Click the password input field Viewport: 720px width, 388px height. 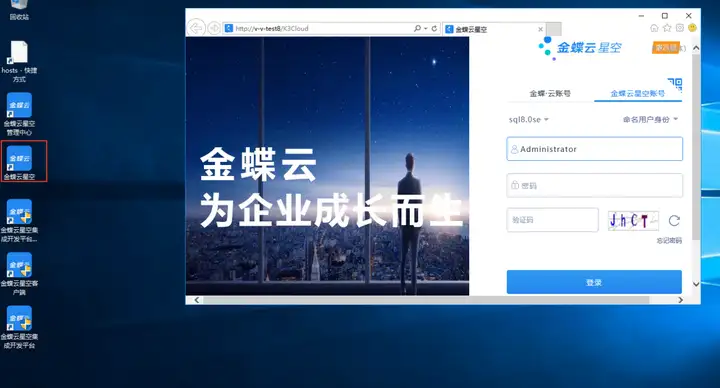(595, 186)
